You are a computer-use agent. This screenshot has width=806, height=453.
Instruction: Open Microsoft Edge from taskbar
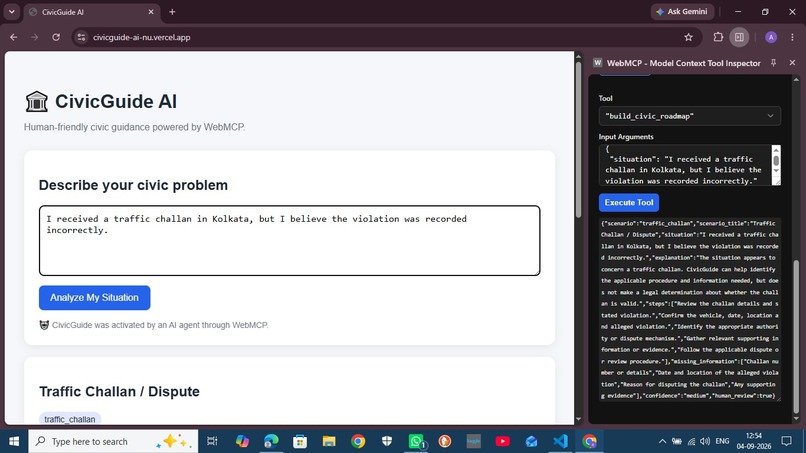[271, 441]
